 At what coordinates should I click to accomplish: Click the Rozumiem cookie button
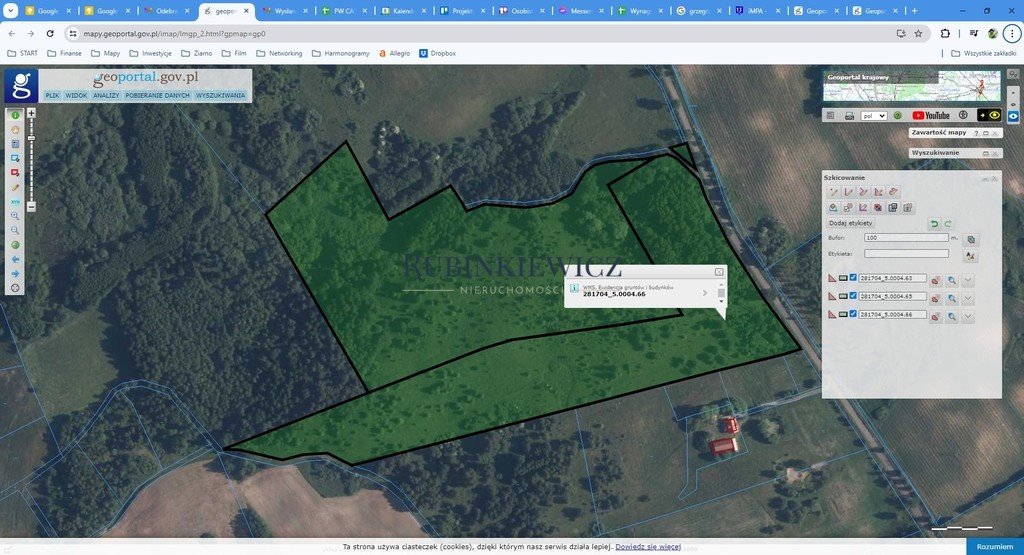(994, 547)
